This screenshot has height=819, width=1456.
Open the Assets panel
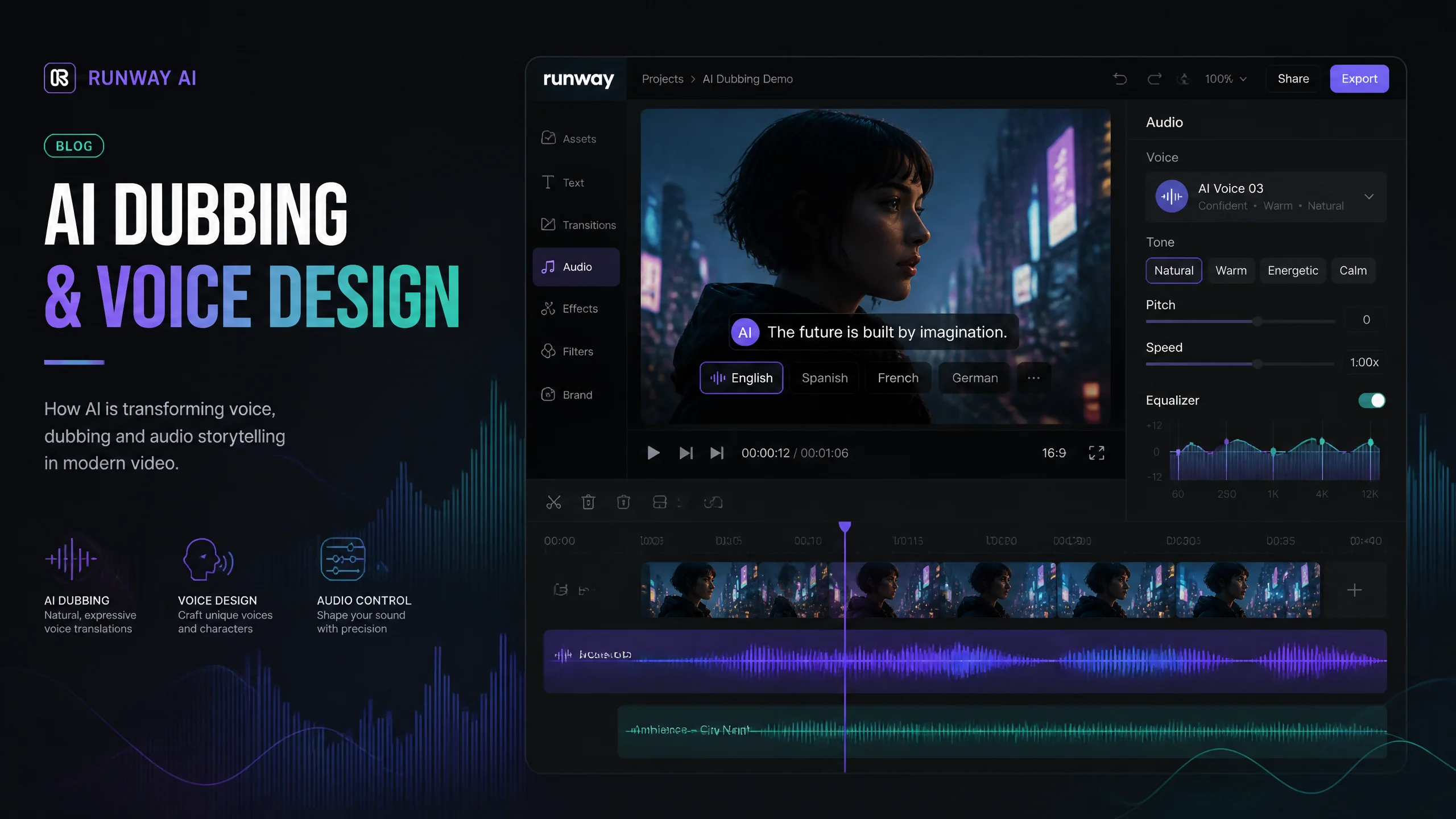(576, 138)
